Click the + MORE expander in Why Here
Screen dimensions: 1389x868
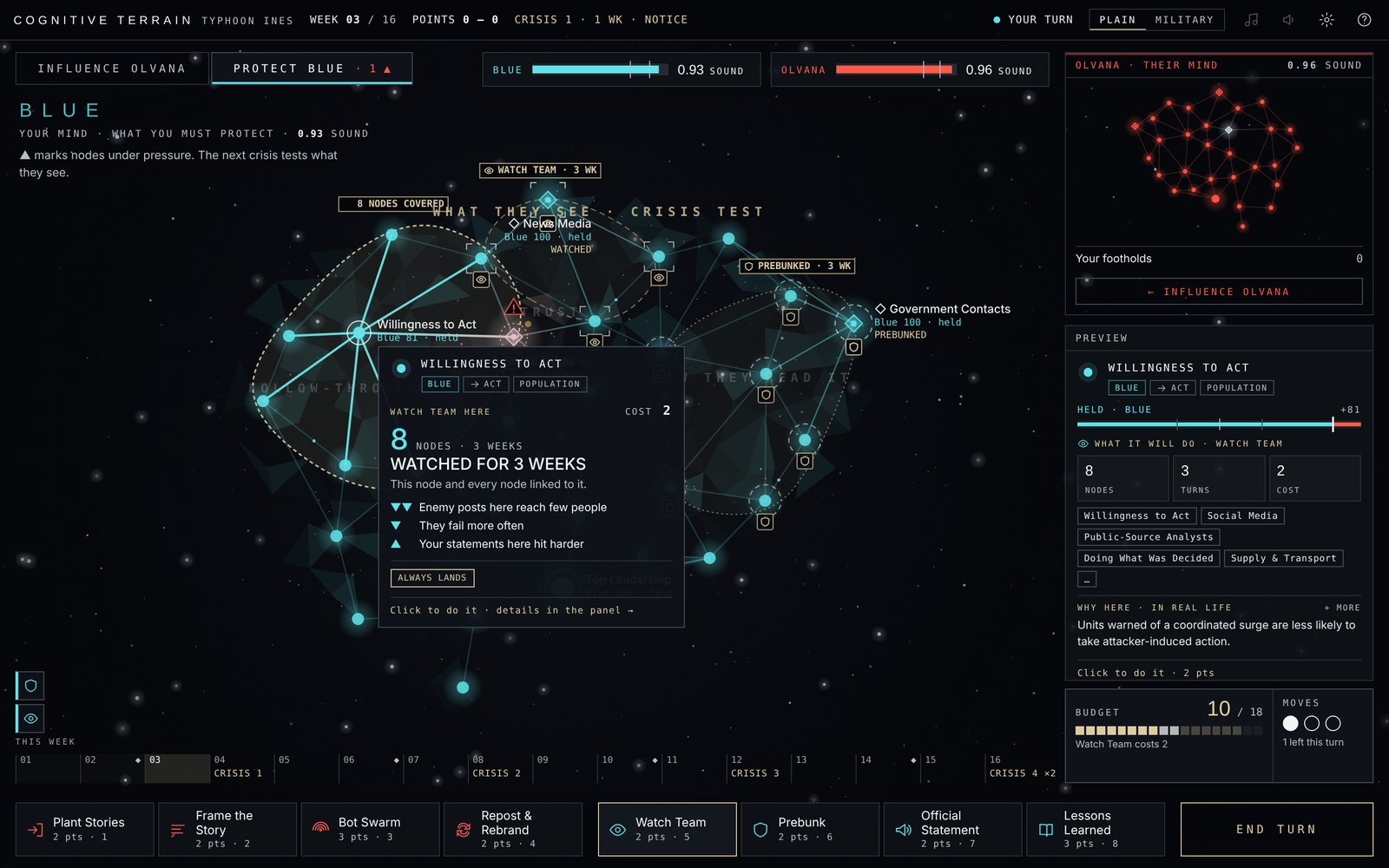coord(1342,608)
